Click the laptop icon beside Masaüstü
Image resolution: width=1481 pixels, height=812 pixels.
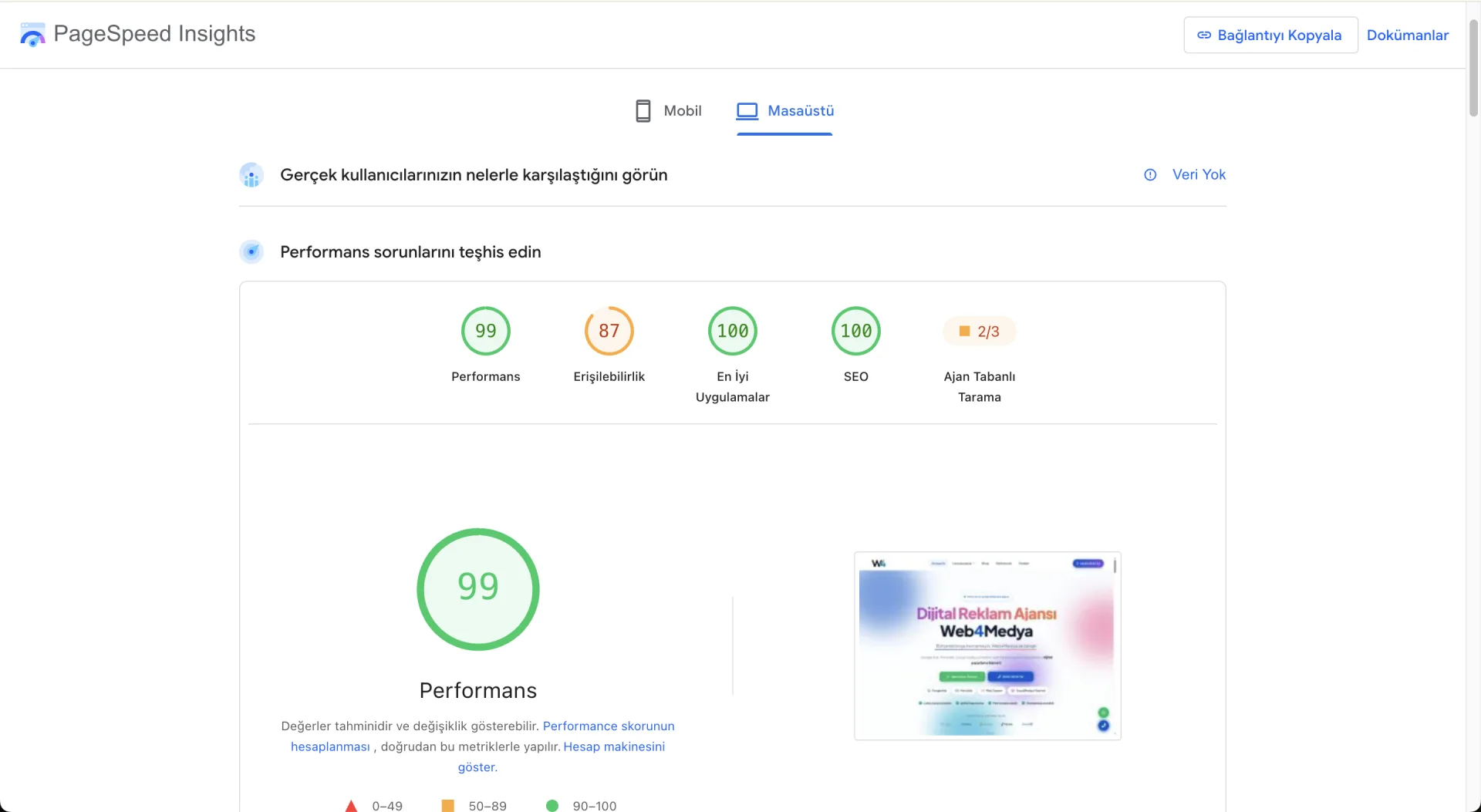[x=747, y=111]
